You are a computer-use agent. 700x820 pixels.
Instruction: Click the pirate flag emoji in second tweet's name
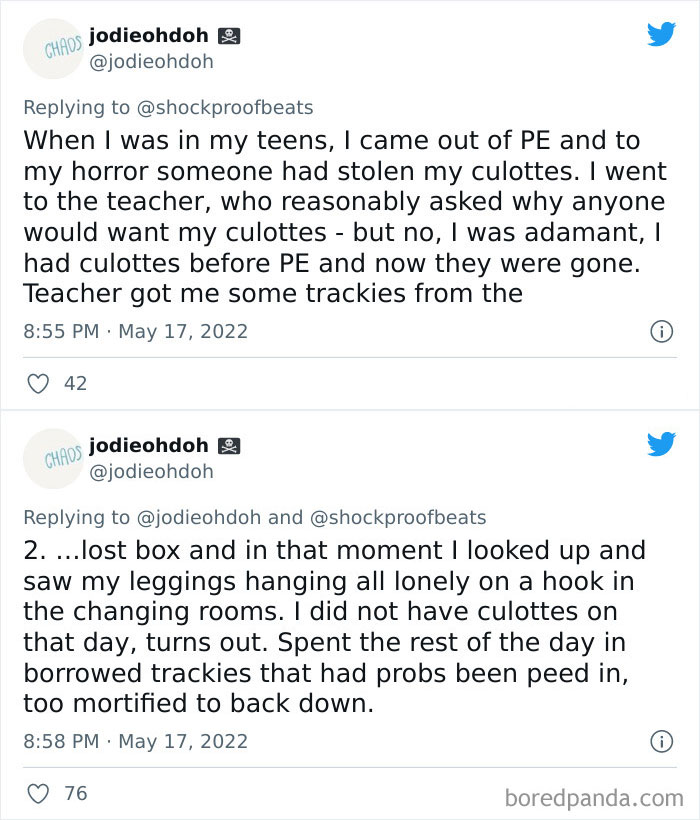(x=229, y=445)
